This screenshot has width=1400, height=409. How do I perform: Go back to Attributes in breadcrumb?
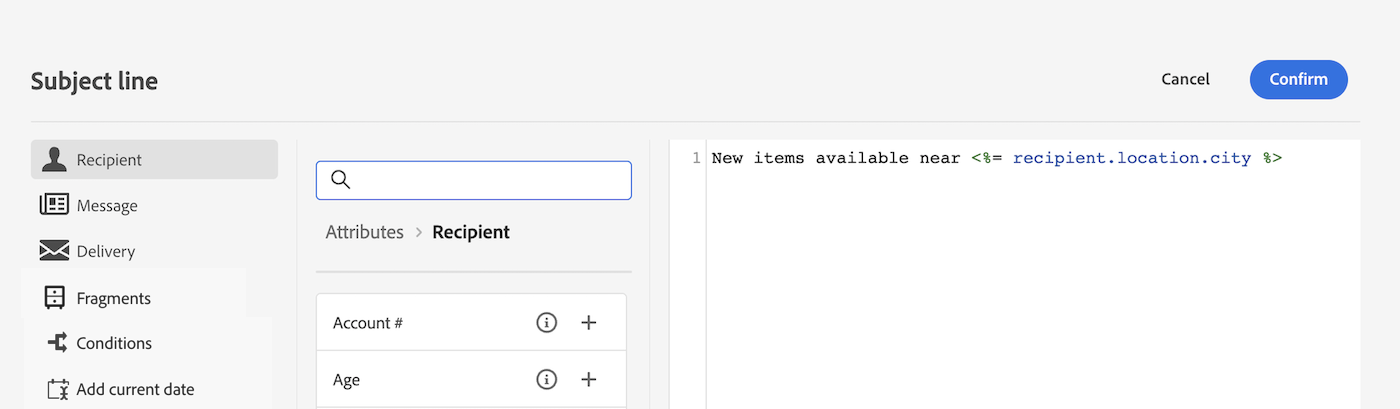(365, 232)
